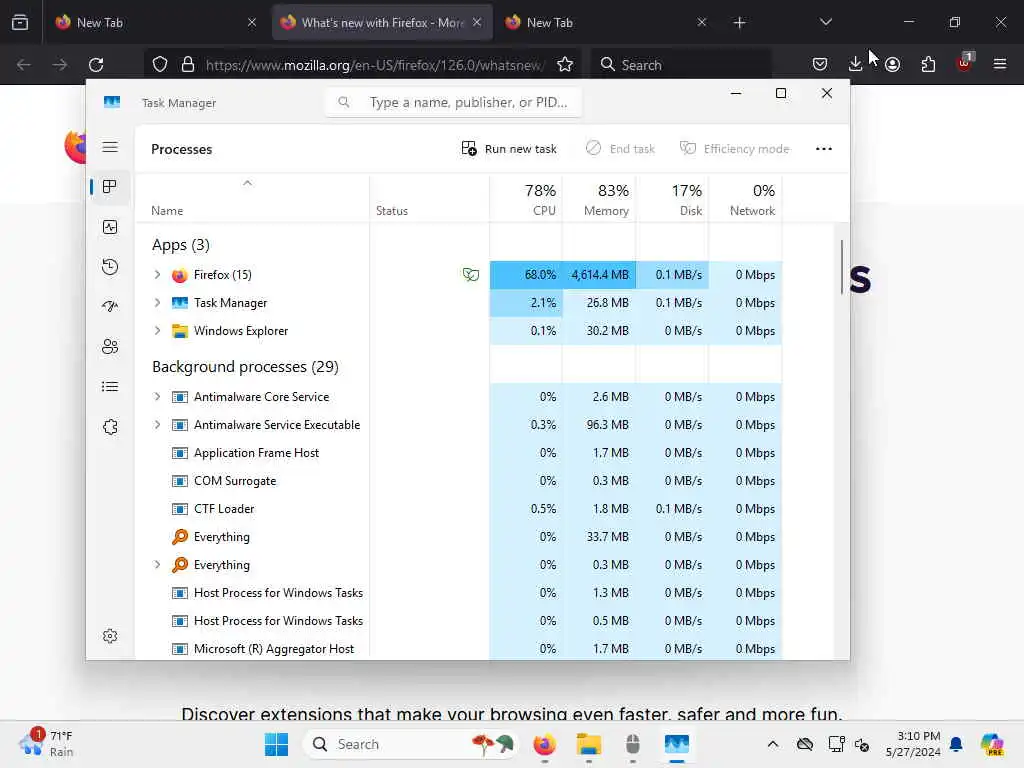
Task: Open Users page icon in sidebar
Action: tap(110, 346)
